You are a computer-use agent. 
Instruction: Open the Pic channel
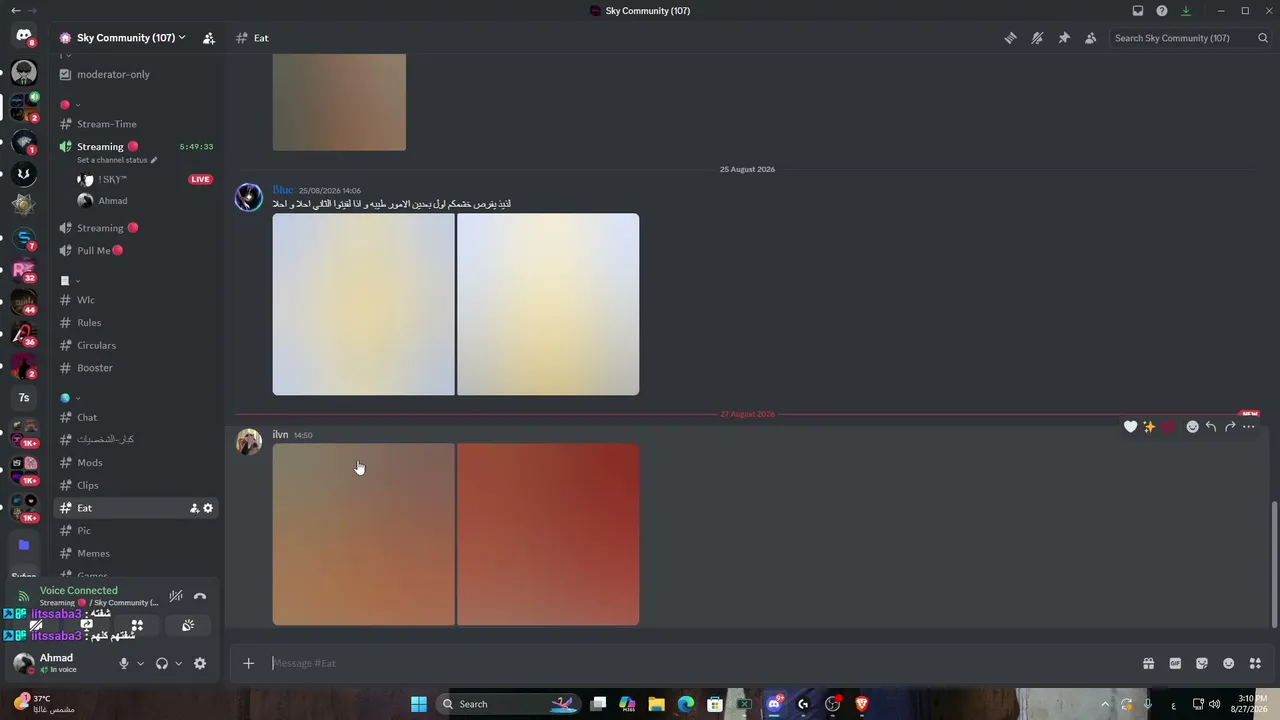(136, 531)
